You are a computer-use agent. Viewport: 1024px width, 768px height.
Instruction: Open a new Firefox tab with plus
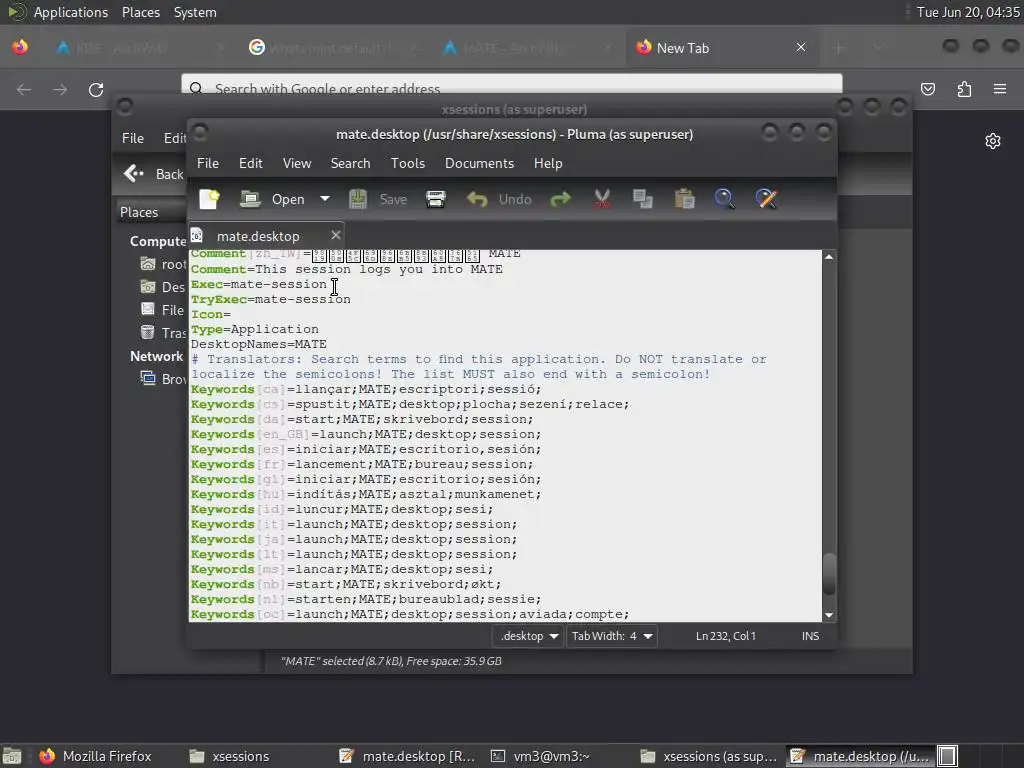point(839,48)
